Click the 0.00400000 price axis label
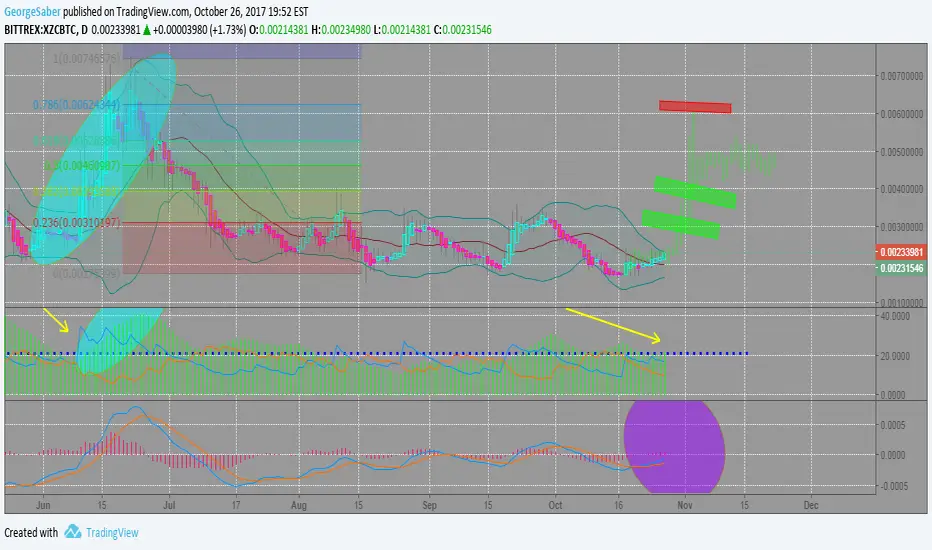The width and height of the screenshot is (932, 550). pos(902,189)
